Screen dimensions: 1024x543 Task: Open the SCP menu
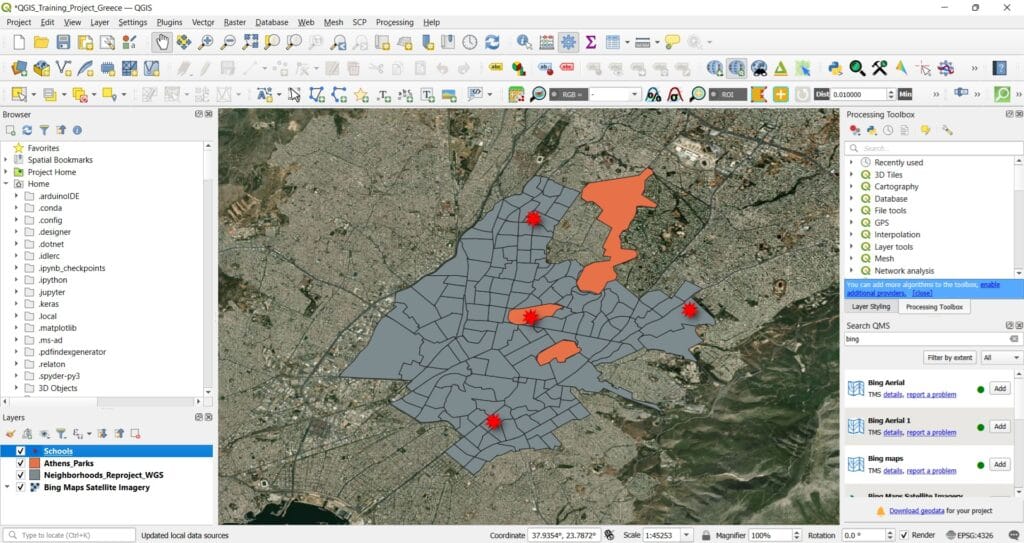pyautogui.click(x=359, y=22)
